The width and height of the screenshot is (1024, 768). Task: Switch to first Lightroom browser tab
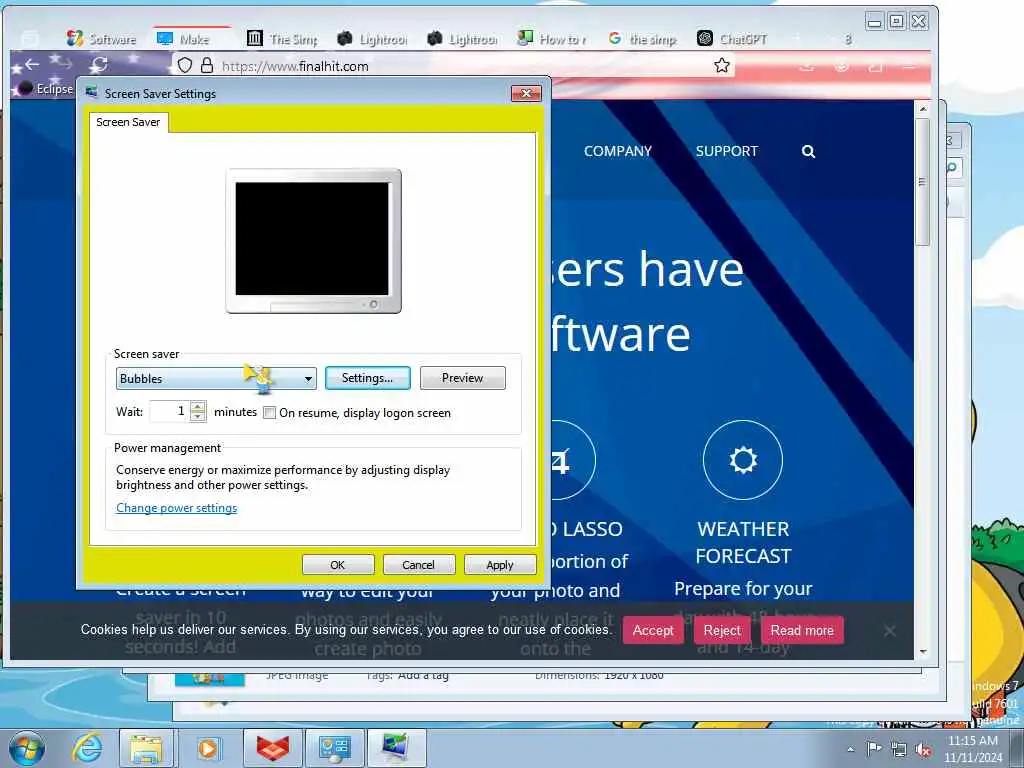click(372, 39)
